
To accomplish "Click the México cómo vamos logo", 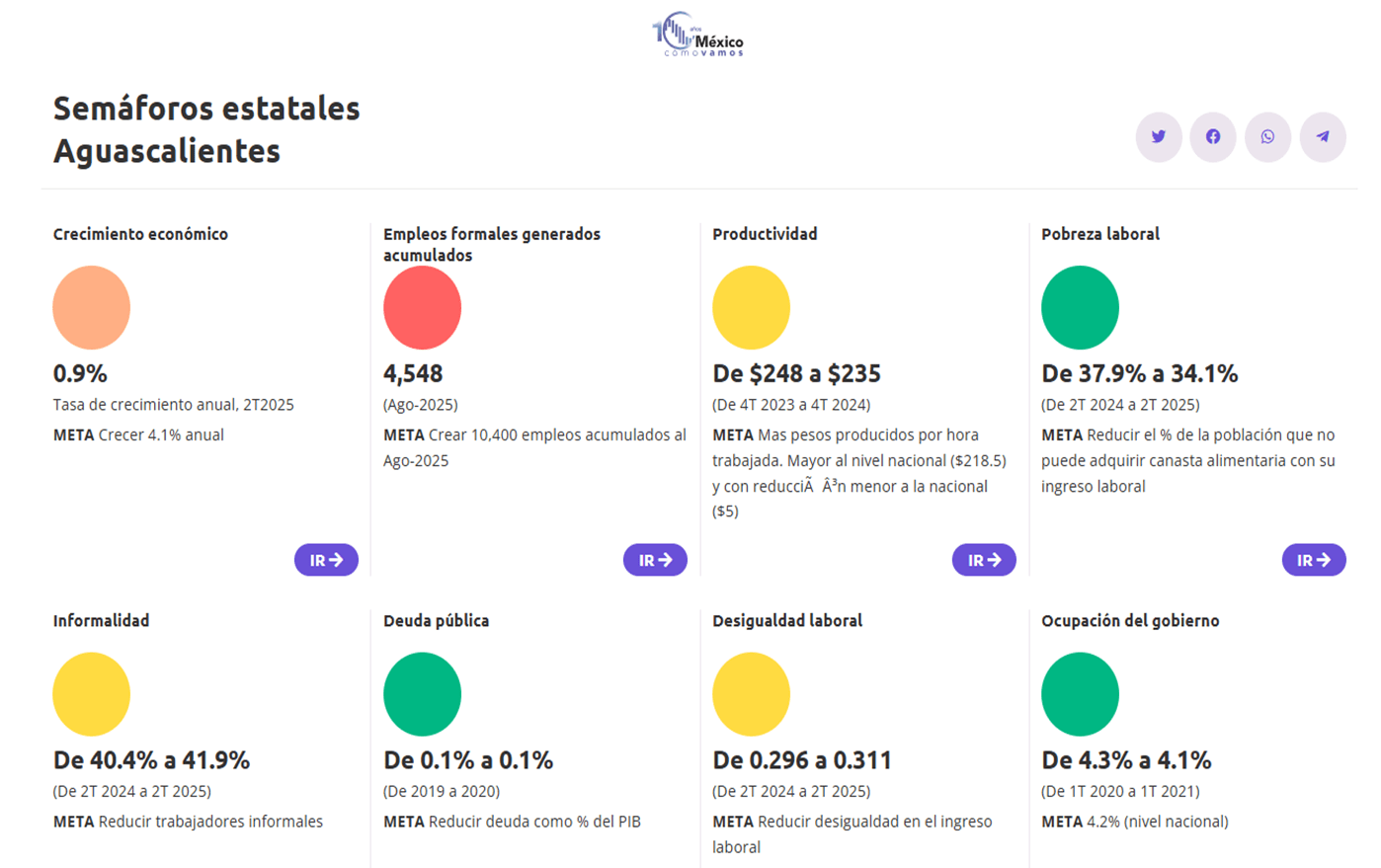I will tap(698, 35).
